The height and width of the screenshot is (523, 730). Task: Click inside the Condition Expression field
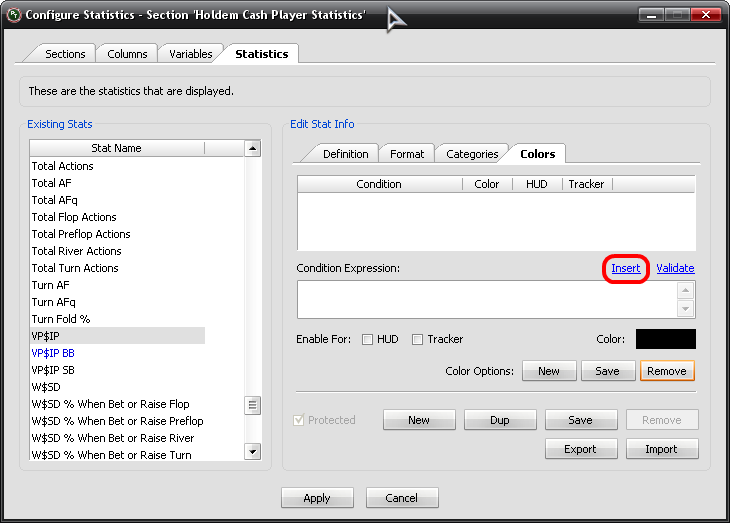point(486,299)
